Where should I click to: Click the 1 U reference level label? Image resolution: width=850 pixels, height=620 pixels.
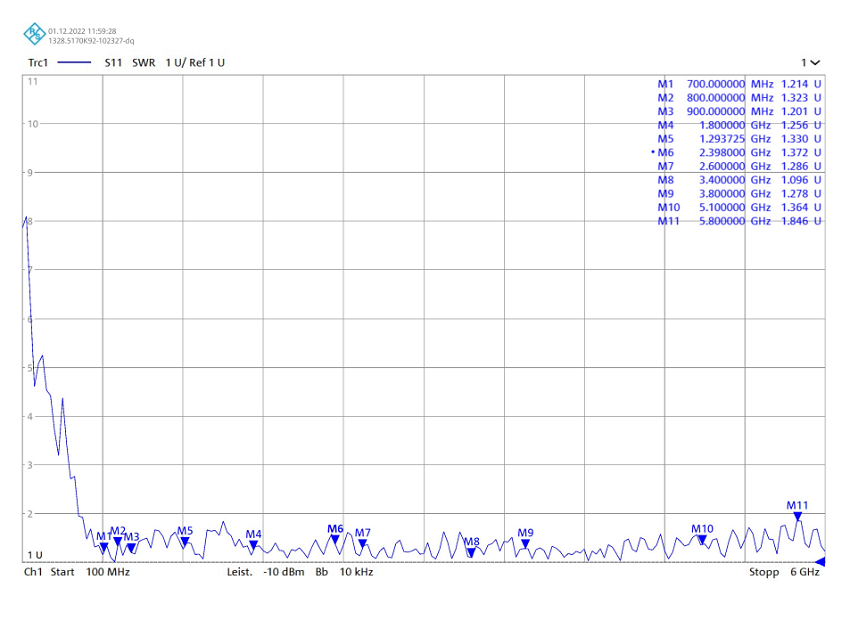(x=35, y=555)
